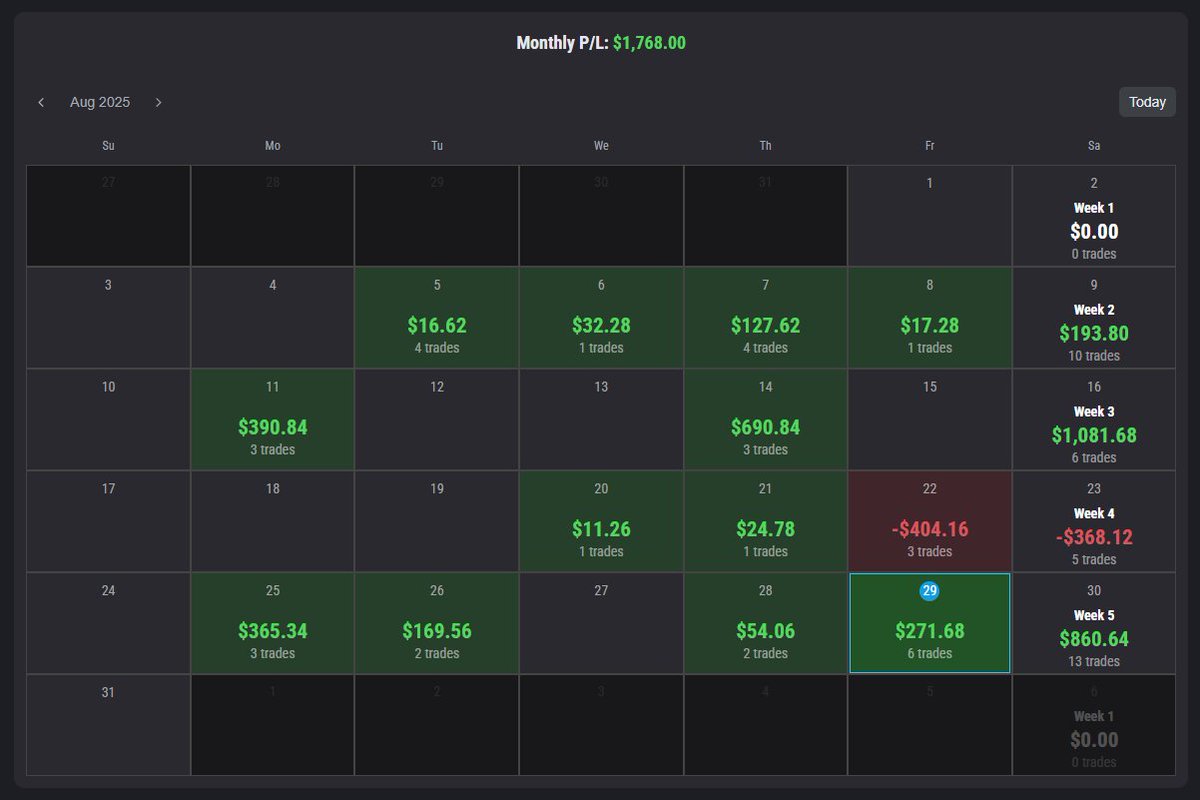Select August 14 with $690.84 profit
This screenshot has width=1200, height=800.
point(765,419)
